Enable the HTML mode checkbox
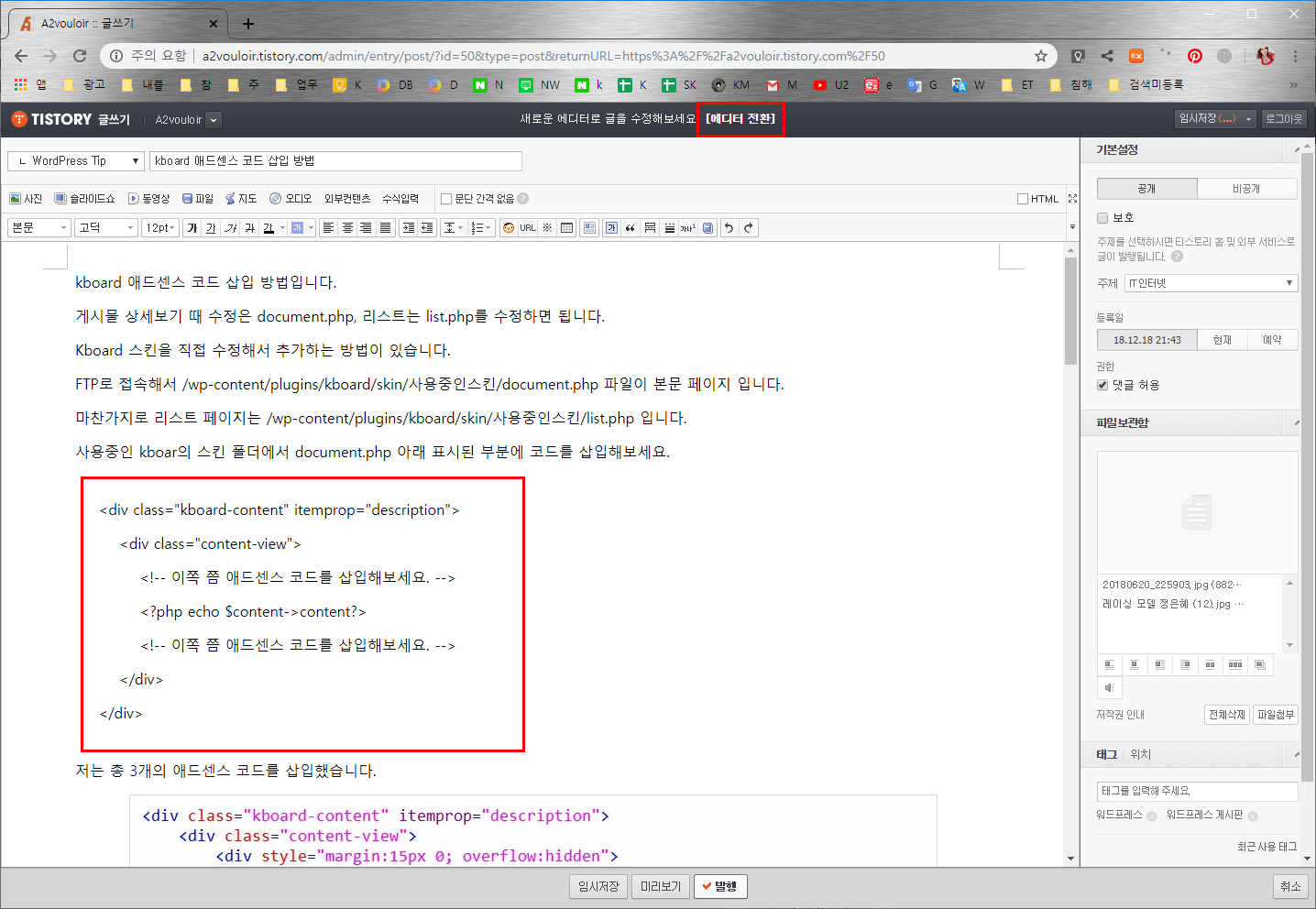 [x=1022, y=199]
